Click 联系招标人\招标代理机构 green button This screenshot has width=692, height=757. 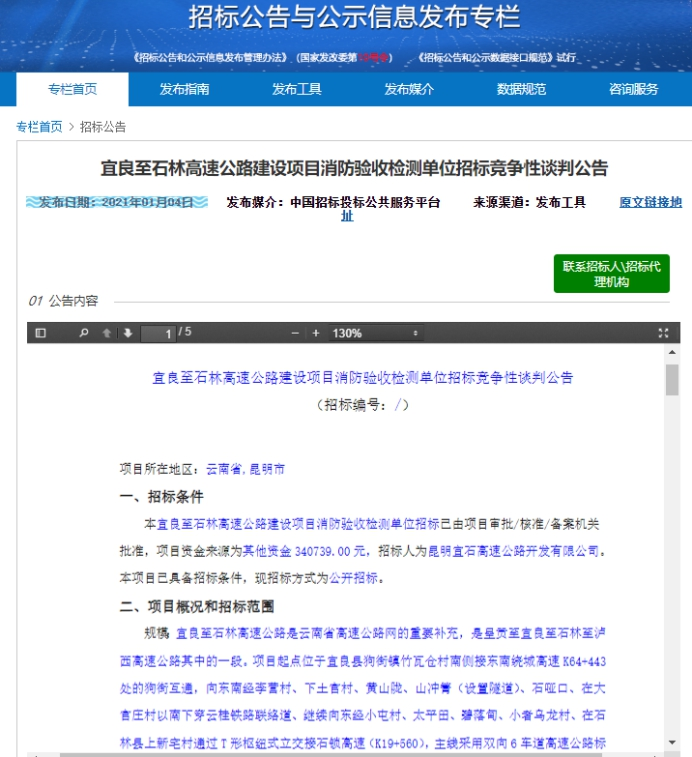pos(611,274)
